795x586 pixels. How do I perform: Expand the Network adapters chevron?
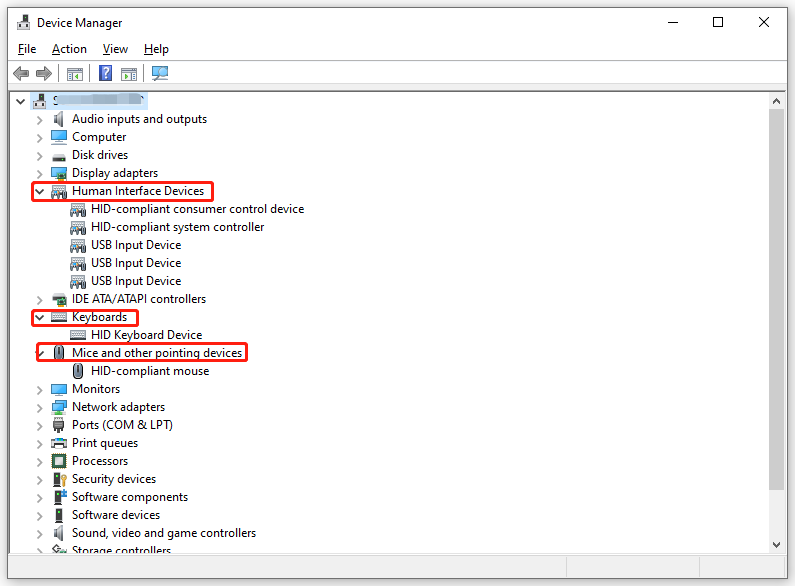coord(40,408)
